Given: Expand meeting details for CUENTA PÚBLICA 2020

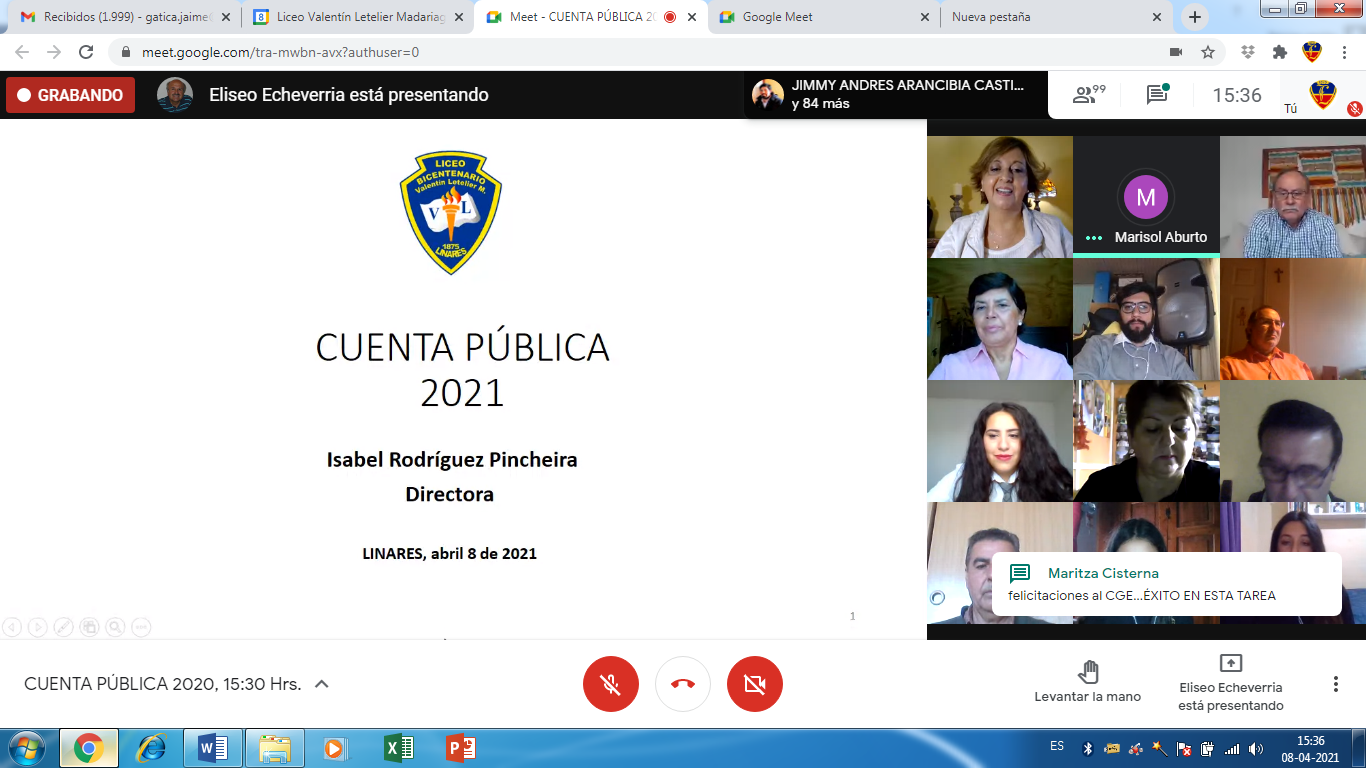Looking at the screenshot, I should pyautogui.click(x=322, y=684).
